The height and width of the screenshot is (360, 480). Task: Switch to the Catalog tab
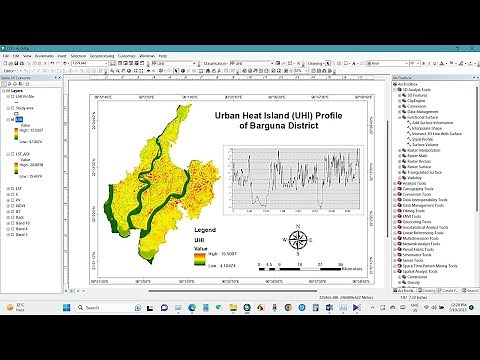pos(427,291)
